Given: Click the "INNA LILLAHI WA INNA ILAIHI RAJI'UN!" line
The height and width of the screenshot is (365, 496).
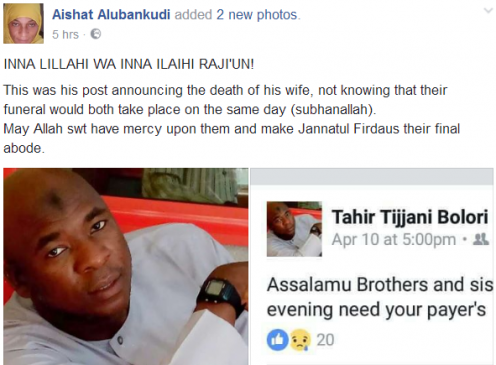Looking at the screenshot, I should click(129, 64).
